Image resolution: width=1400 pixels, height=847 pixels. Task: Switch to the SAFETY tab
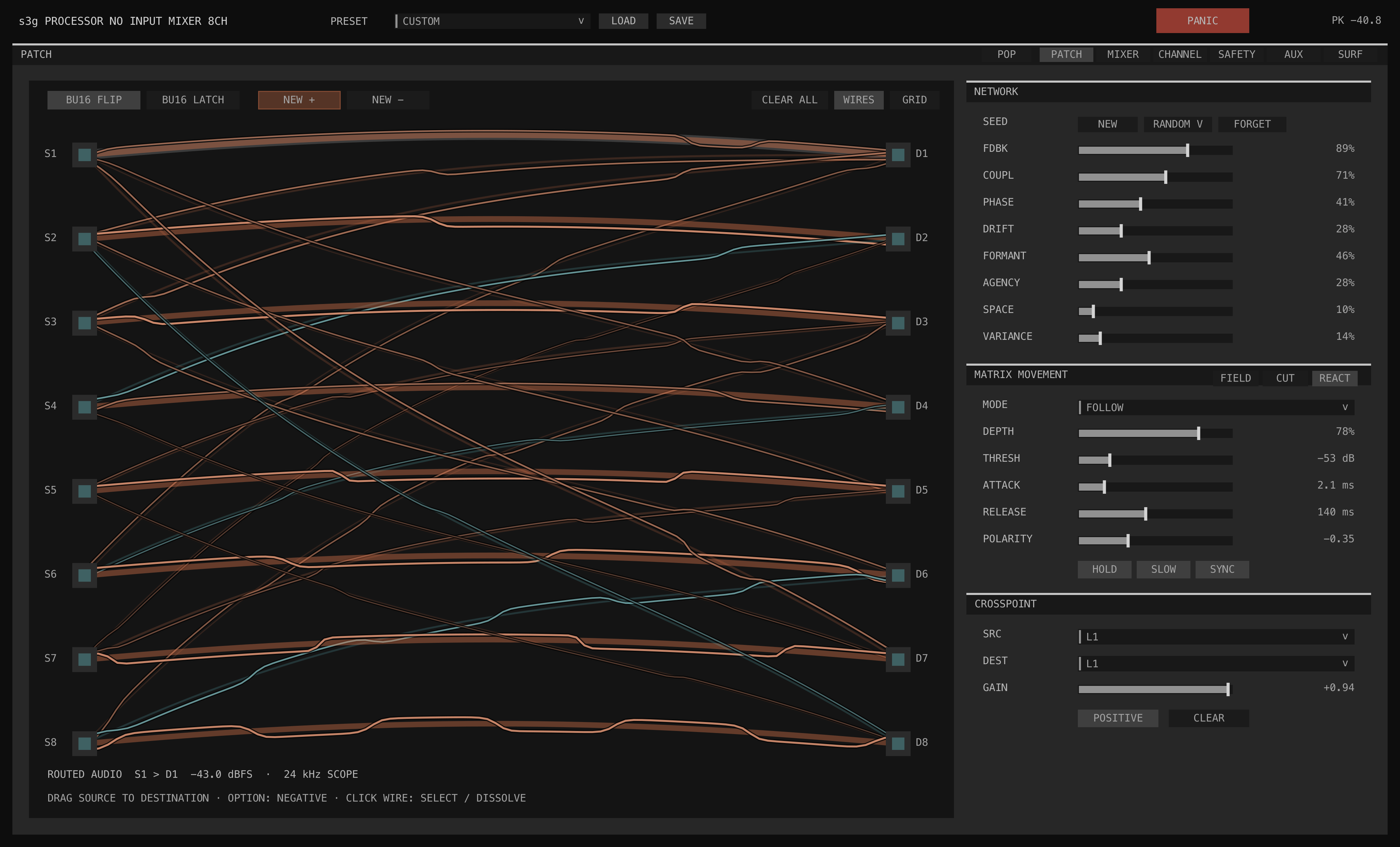(1237, 54)
